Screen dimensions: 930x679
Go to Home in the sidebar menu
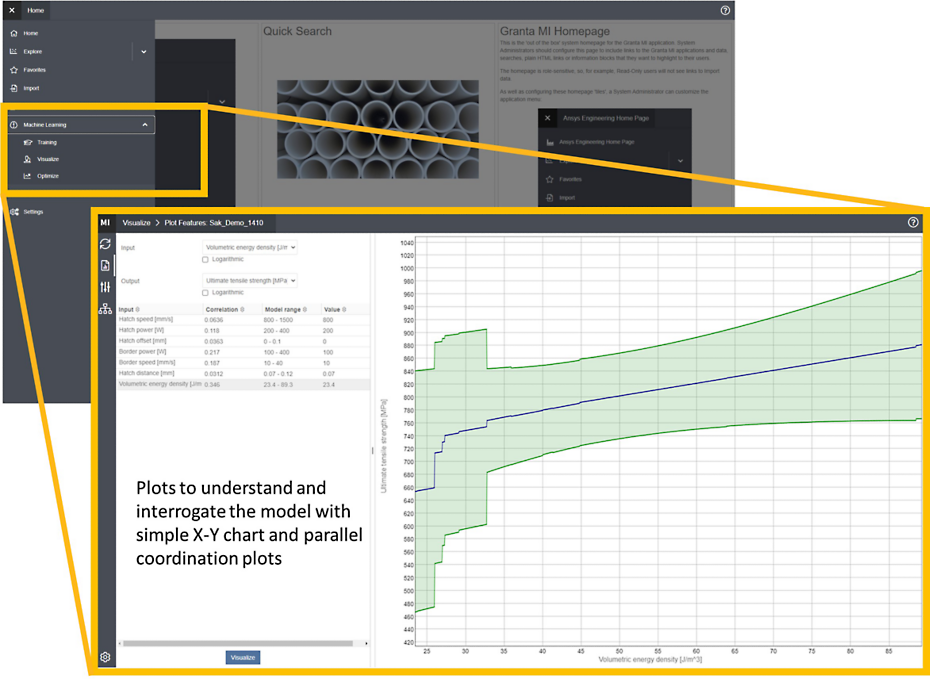click(31, 33)
